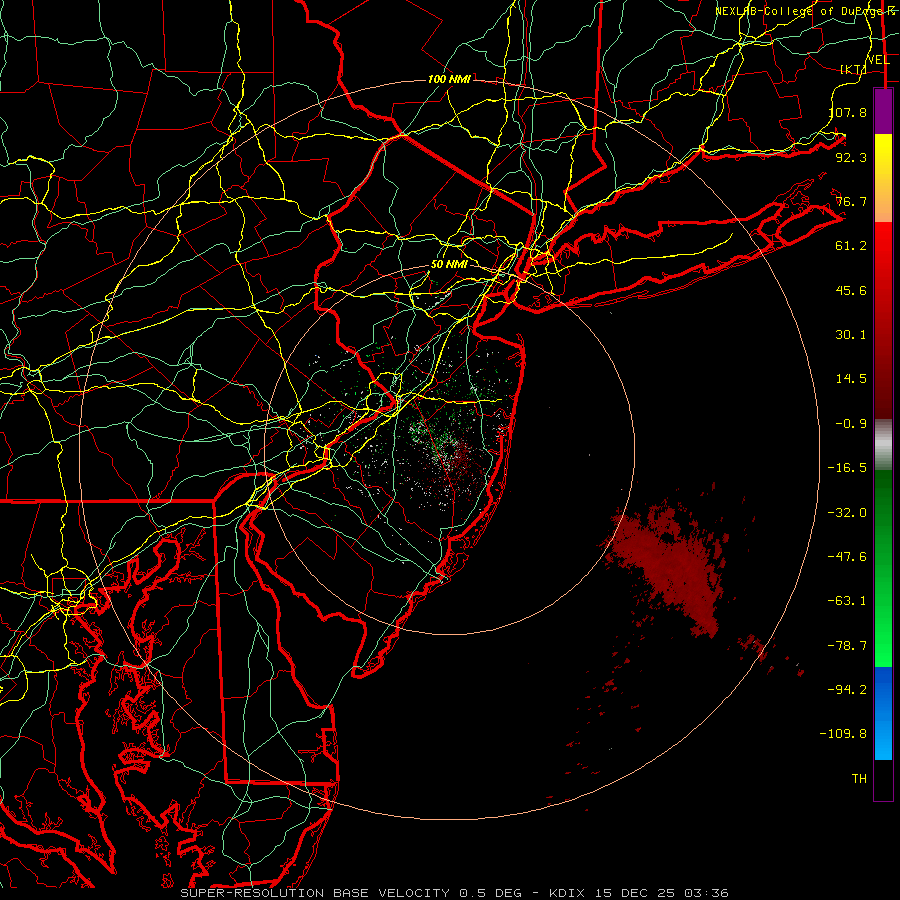Click the '76.7' scale value

pyautogui.click(x=851, y=201)
